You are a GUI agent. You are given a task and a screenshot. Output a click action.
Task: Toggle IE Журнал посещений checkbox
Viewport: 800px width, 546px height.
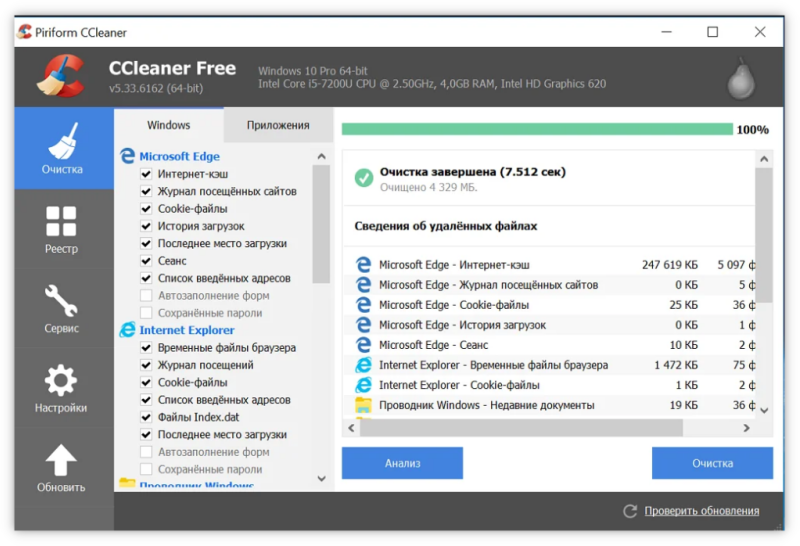146,365
